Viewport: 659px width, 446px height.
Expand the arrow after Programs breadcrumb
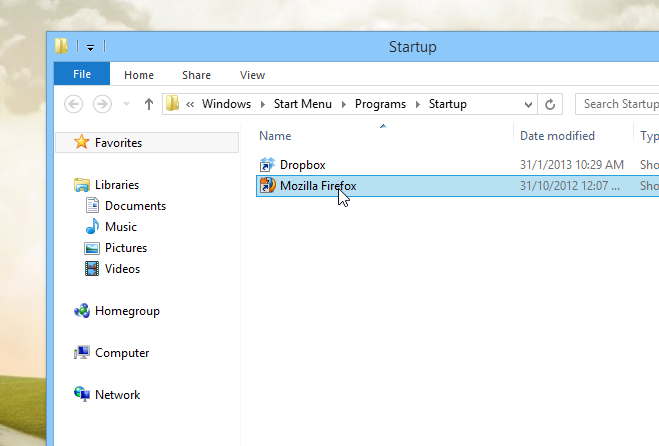(418, 104)
